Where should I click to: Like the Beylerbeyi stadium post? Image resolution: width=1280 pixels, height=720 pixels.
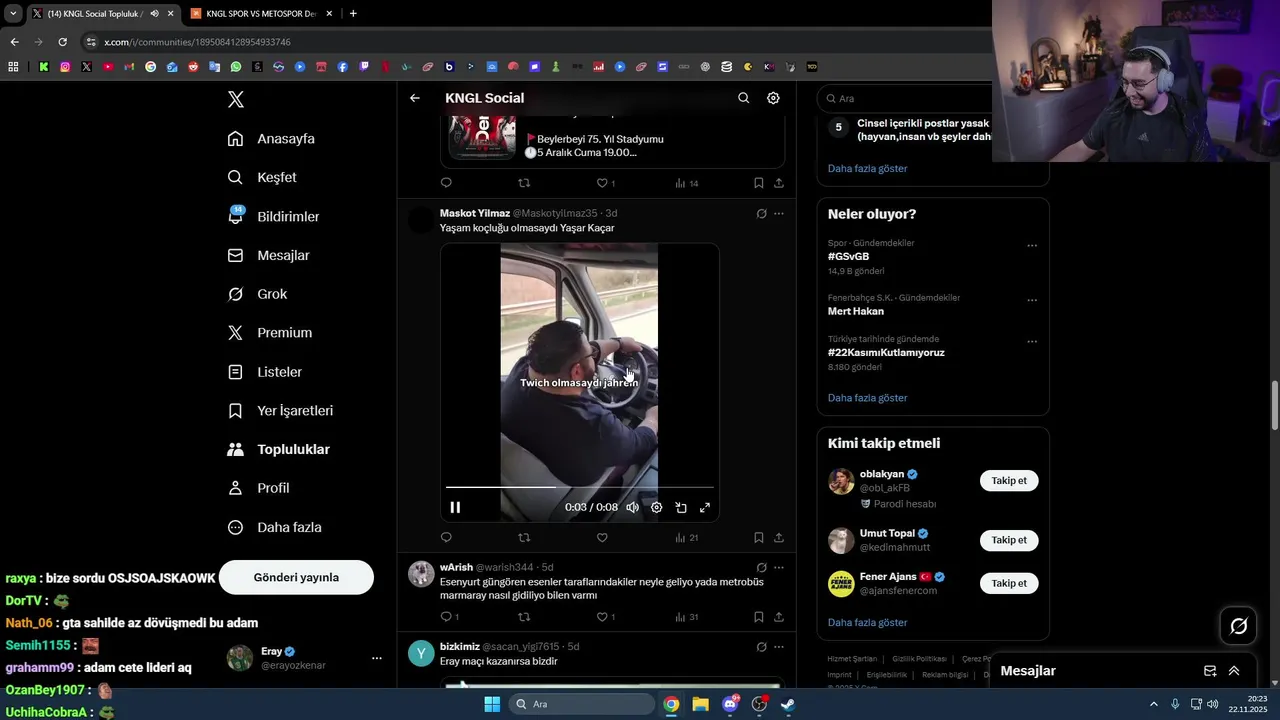click(x=602, y=183)
